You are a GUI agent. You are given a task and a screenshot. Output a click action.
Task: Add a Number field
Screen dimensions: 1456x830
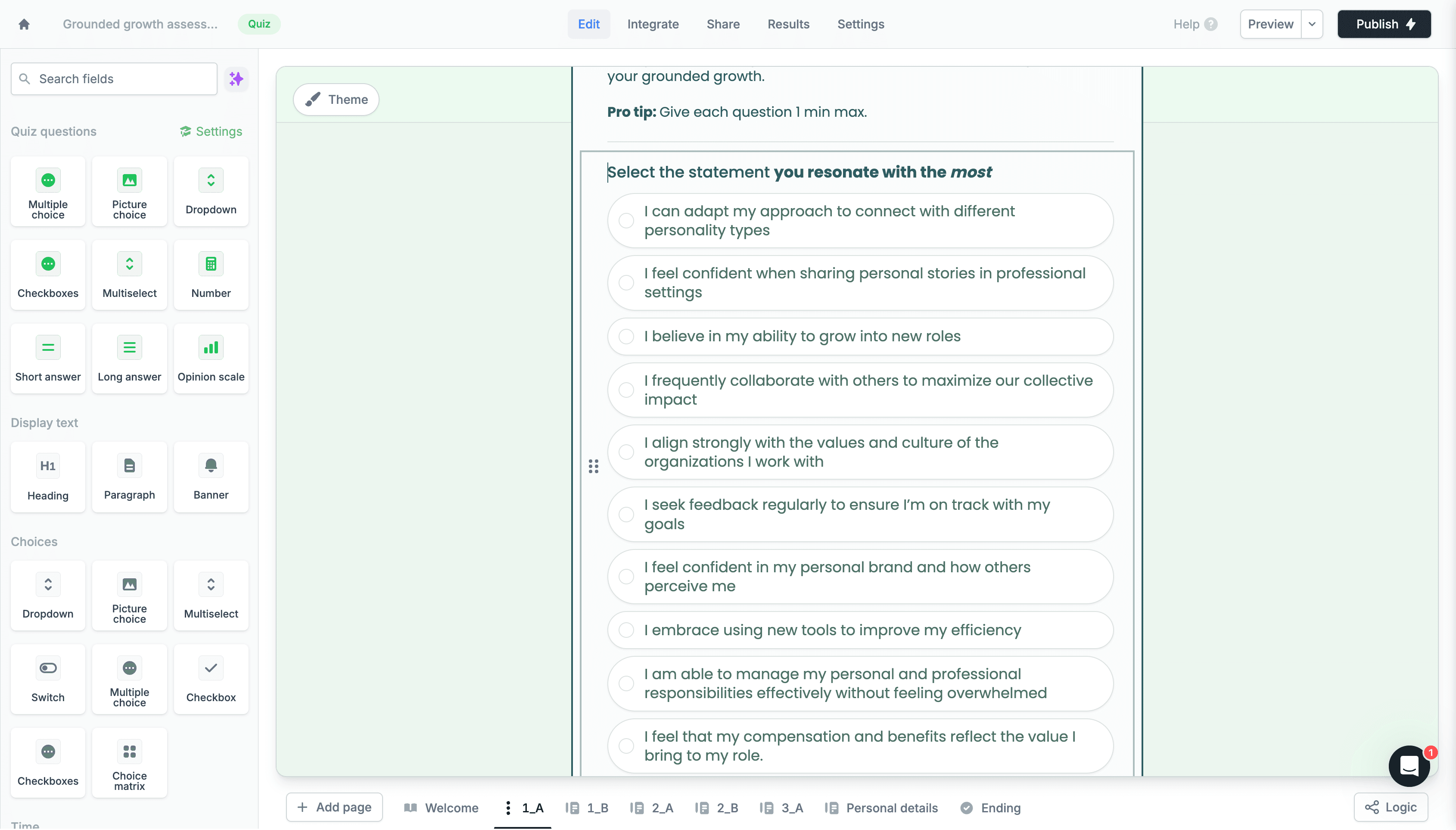click(x=211, y=275)
